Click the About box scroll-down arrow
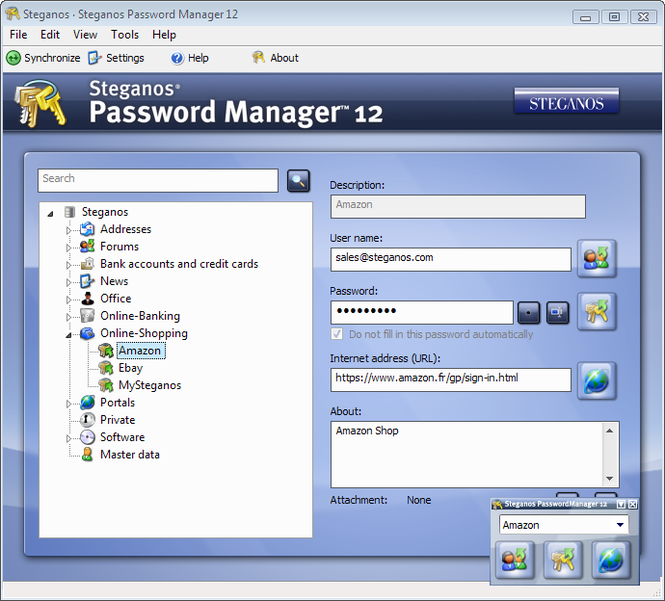665x601 pixels. 609,478
